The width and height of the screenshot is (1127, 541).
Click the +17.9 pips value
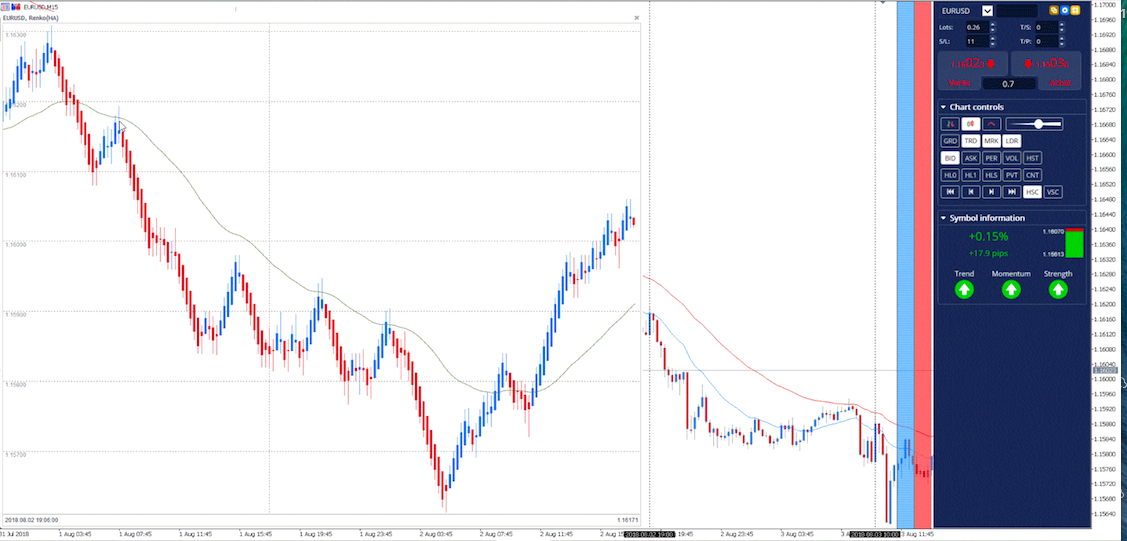(988, 254)
